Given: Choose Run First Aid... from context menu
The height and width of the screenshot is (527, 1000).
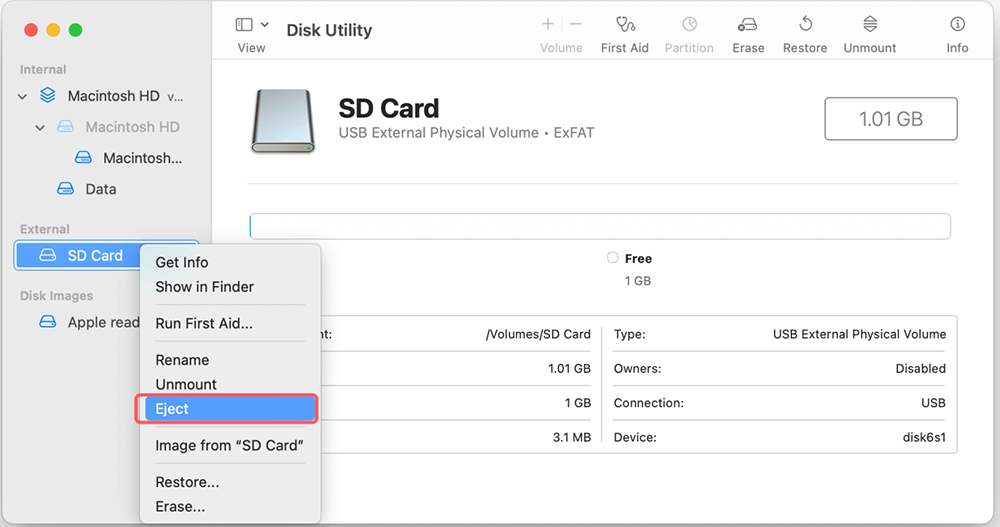Looking at the screenshot, I should tap(204, 323).
